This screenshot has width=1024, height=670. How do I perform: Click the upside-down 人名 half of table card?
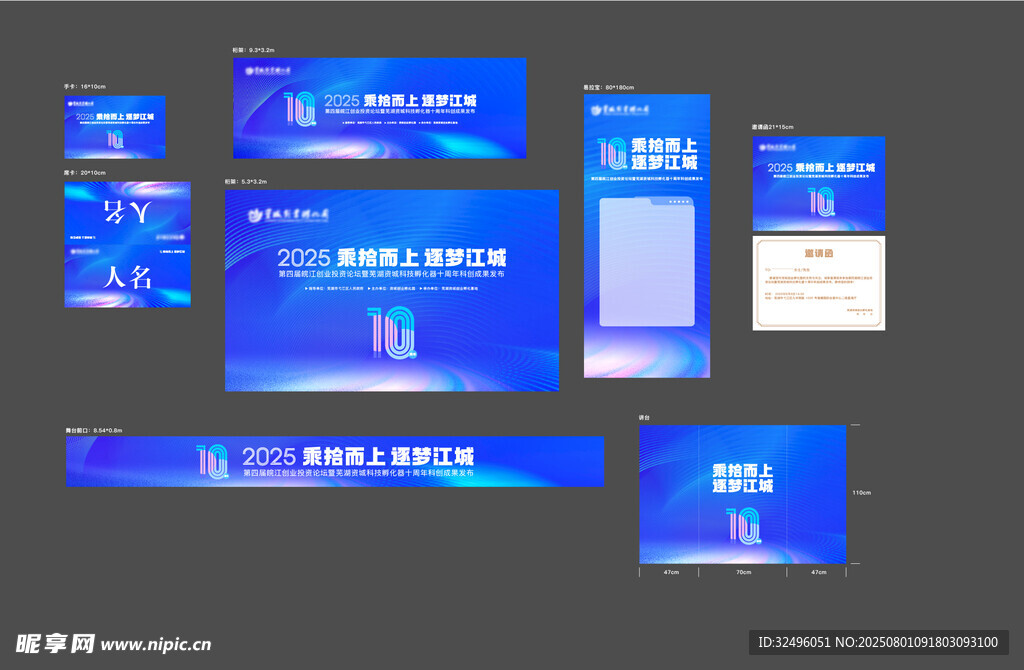click(127, 213)
